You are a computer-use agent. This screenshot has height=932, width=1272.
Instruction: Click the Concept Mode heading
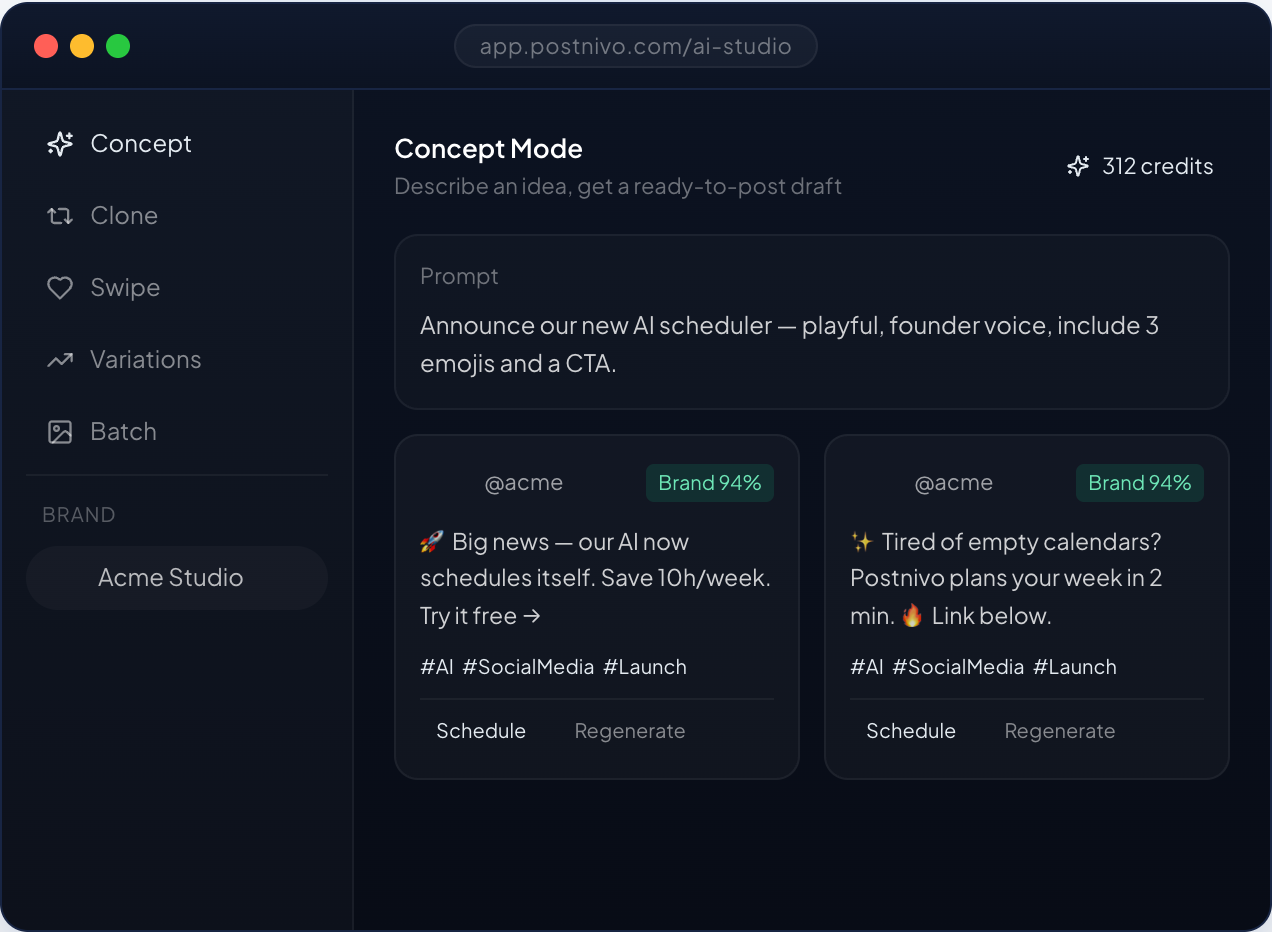(489, 149)
